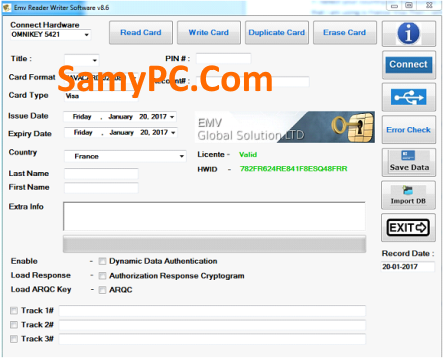Enable Dynamic Data Authentication checkbox
The width and height of the screenshot is (446, 361).
[102, 261]
